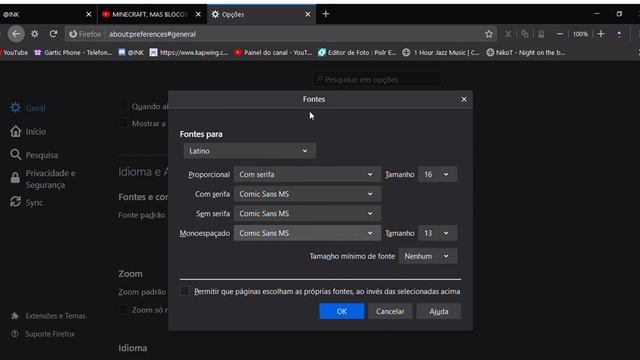Open Suporte Firefox link
The width and height of the screenshot is (640, 360).
pos(43,334)
